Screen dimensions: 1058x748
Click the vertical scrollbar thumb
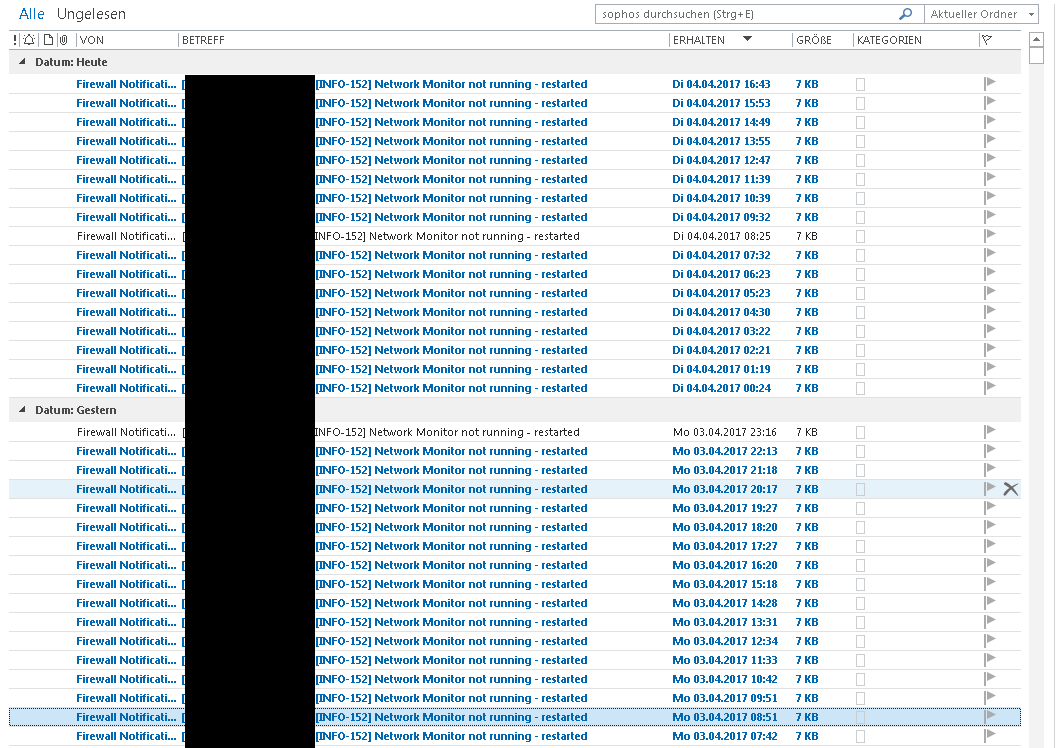(1036, 56)
